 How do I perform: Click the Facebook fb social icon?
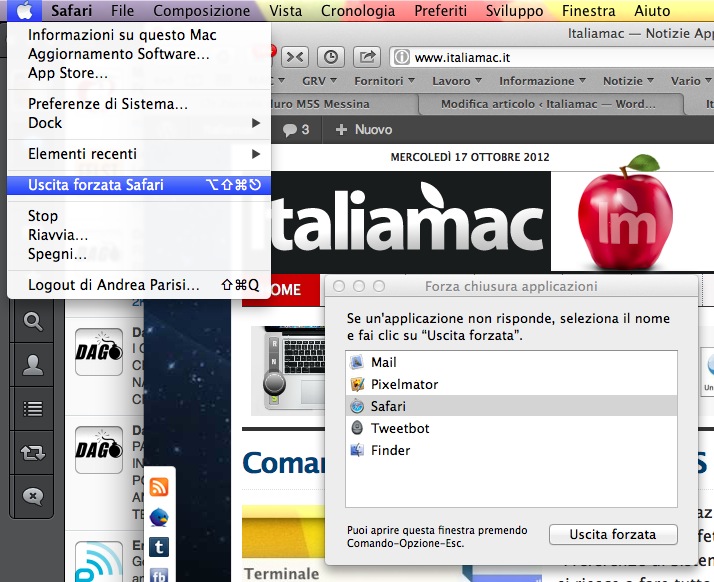pos(159,575)
